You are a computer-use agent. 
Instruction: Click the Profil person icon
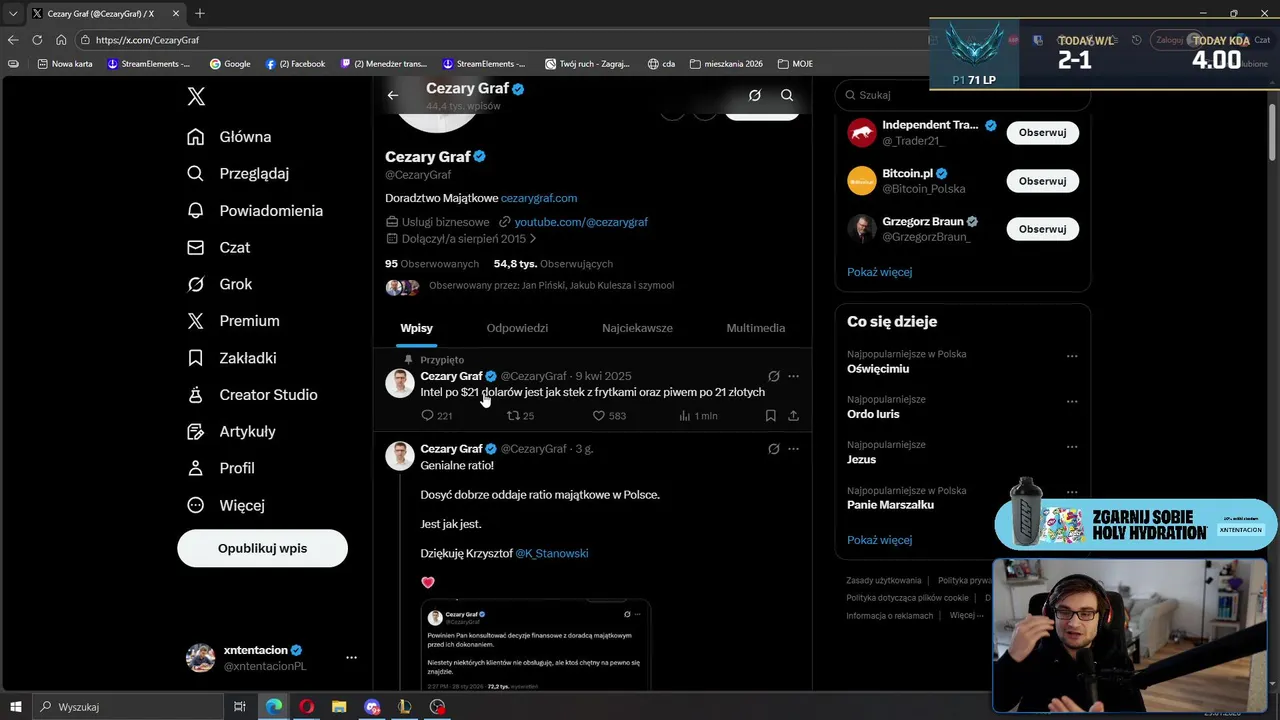pyautogui.click(x=196, y=468)
